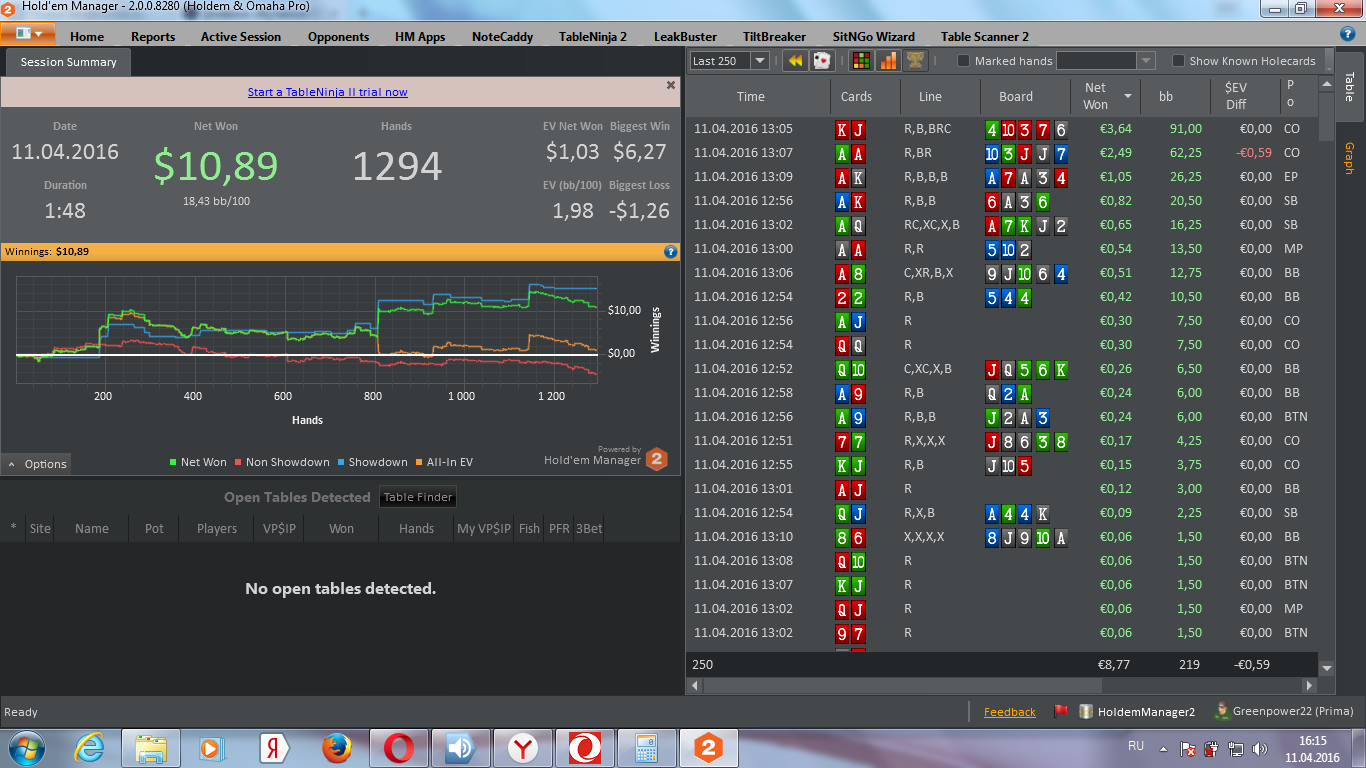The height and width of the screenshot is (768, 1366).
Task: Open the TiltBreaker tab
Action: point(774,37)
